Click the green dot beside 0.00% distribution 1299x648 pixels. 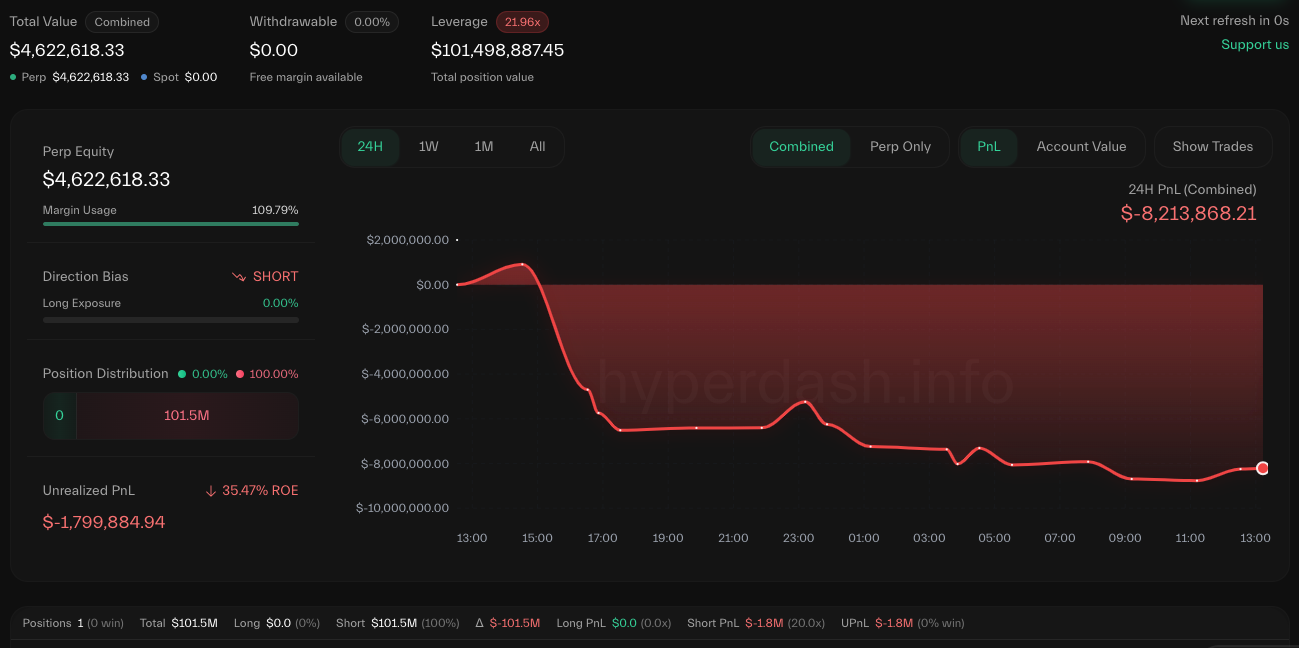coord(182,374)
